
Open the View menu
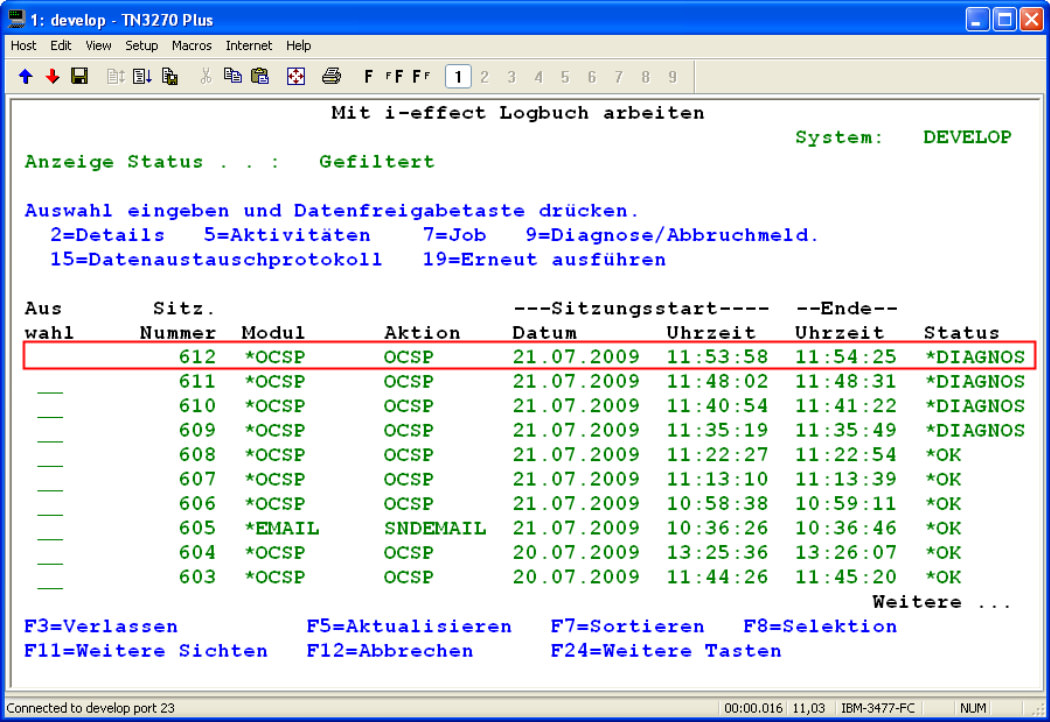click(x=98, y=46)
